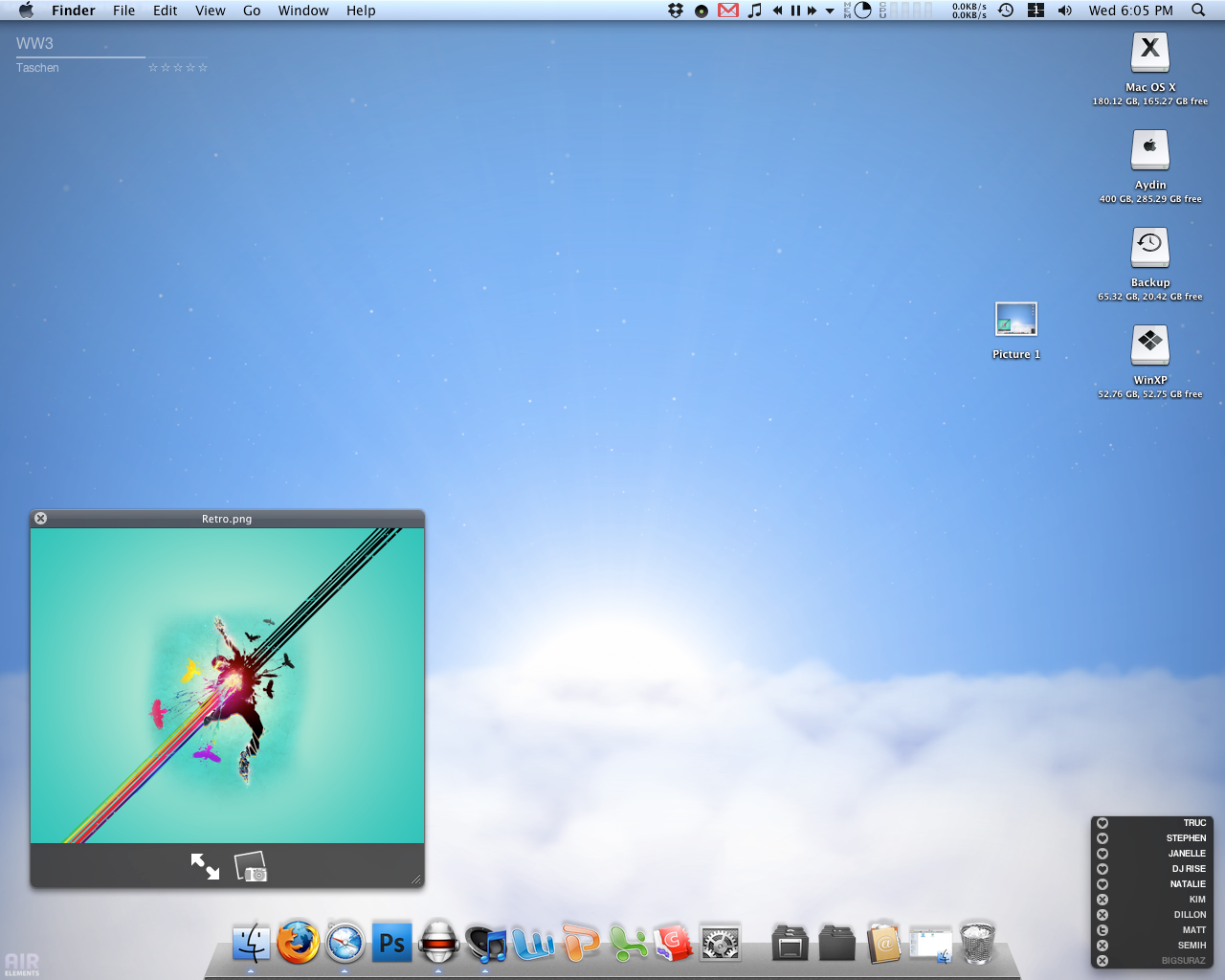The image size is (1225, 980).
Task: Open the WinXP Boot Camp drive
Action: click(x=1150, y=345)
